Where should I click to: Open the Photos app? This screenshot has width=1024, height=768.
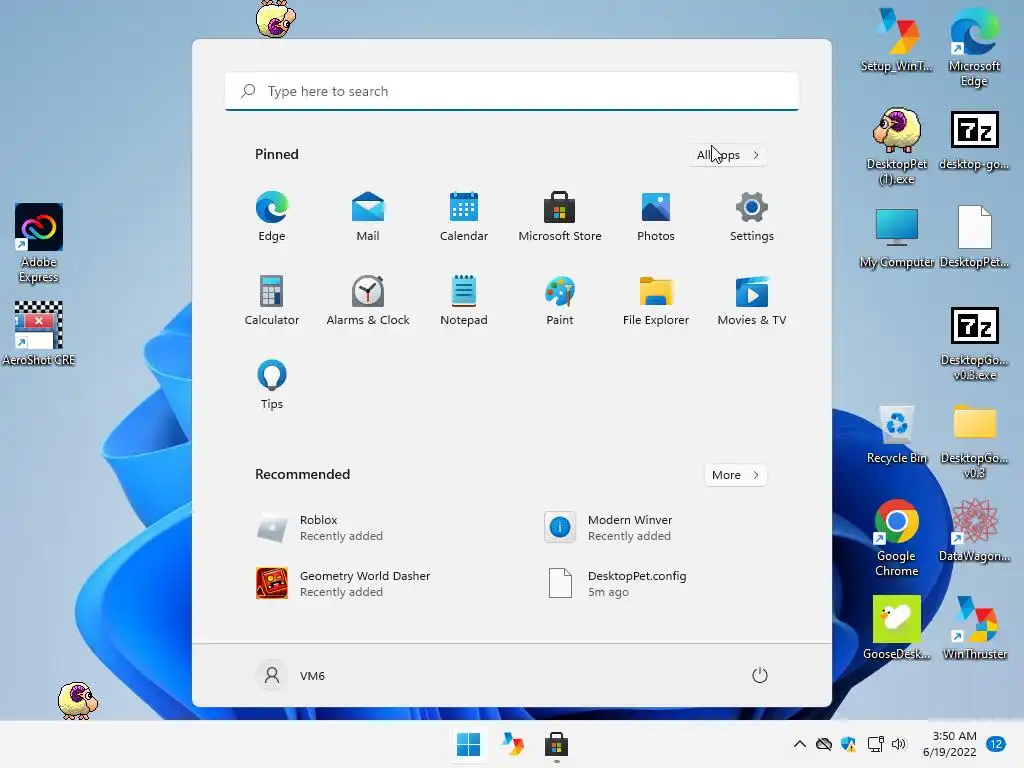pyautogui.click(x=656, y=216)
